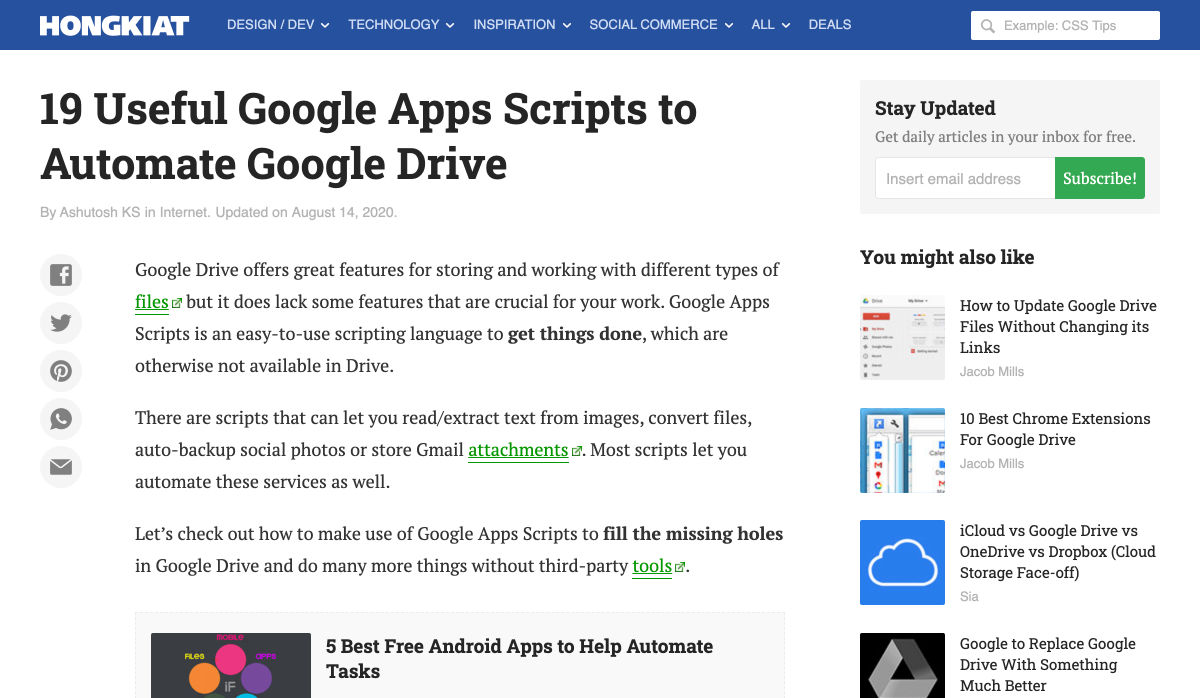Expand the All categories menu
The height and width of the screenshot is (698, 1200).
[x=770, y=25]
